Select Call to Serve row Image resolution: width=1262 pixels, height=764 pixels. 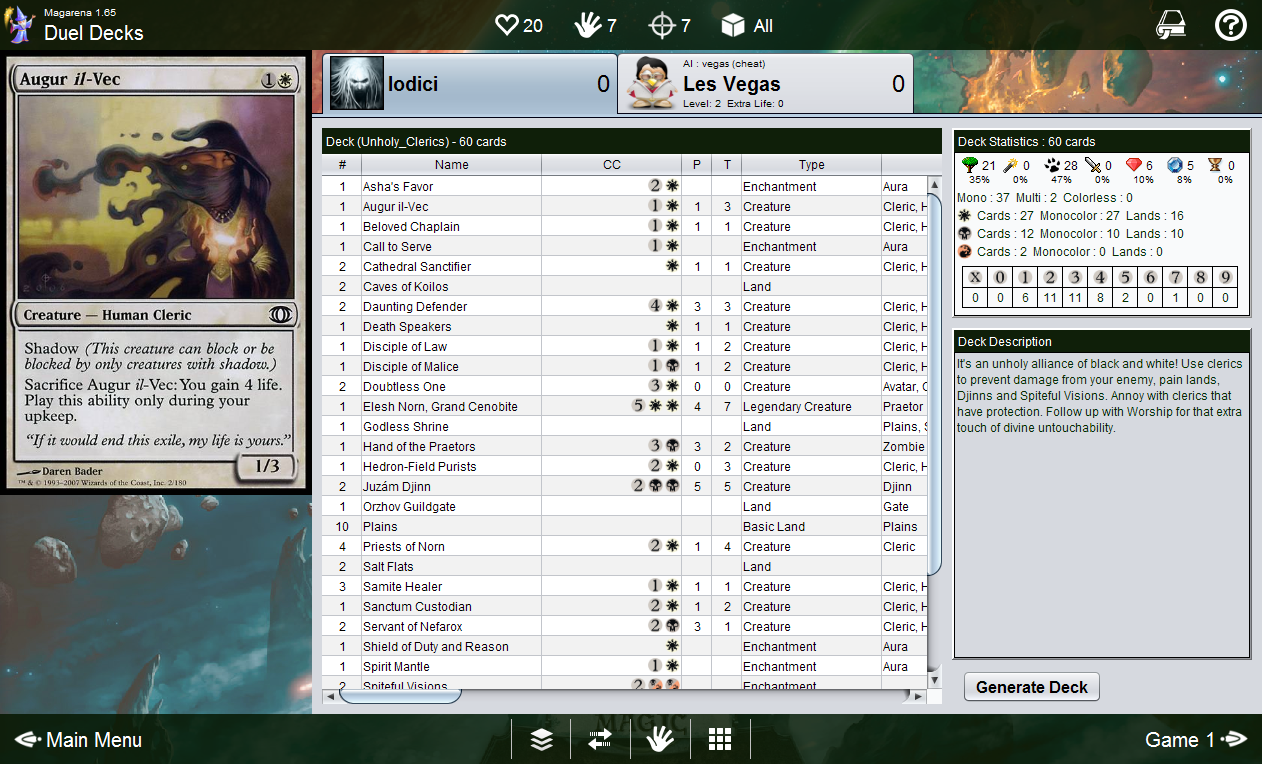click(x=625, y=246)
